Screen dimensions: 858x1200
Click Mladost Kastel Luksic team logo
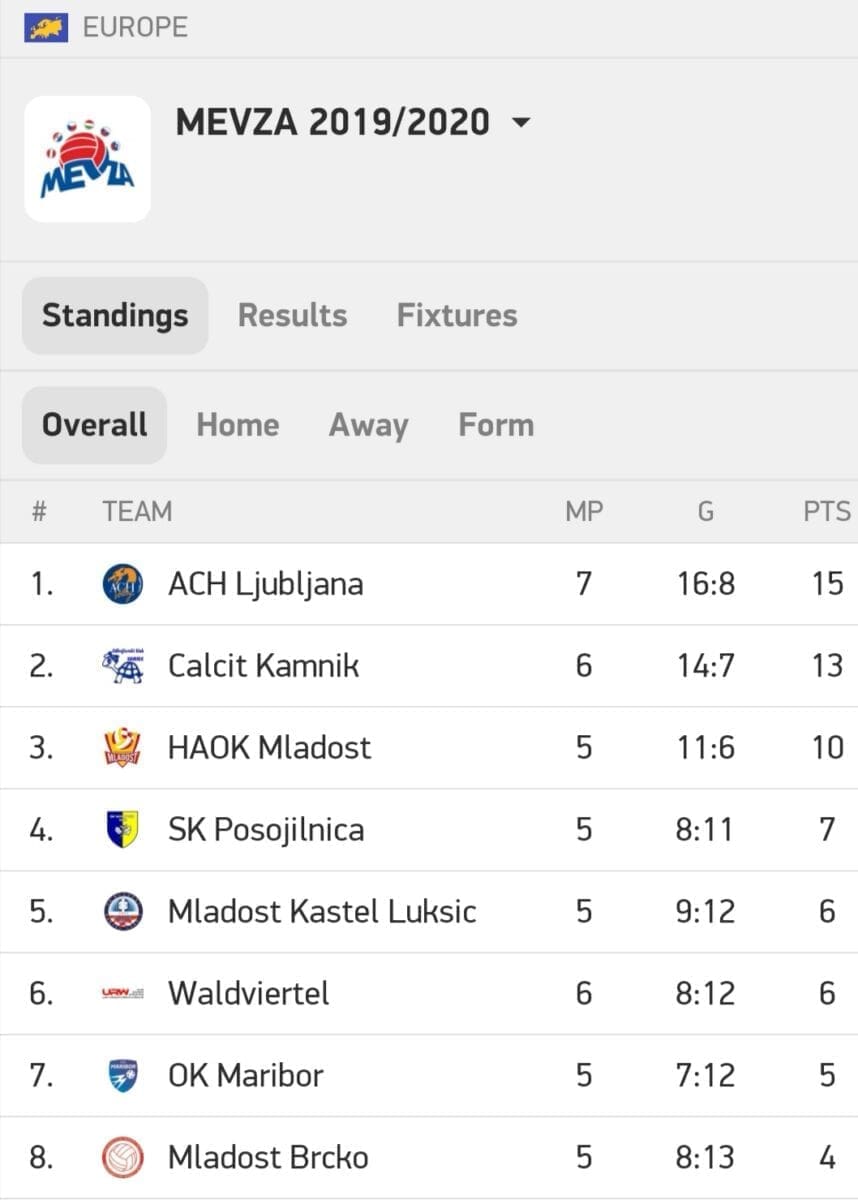coord(122,912)
